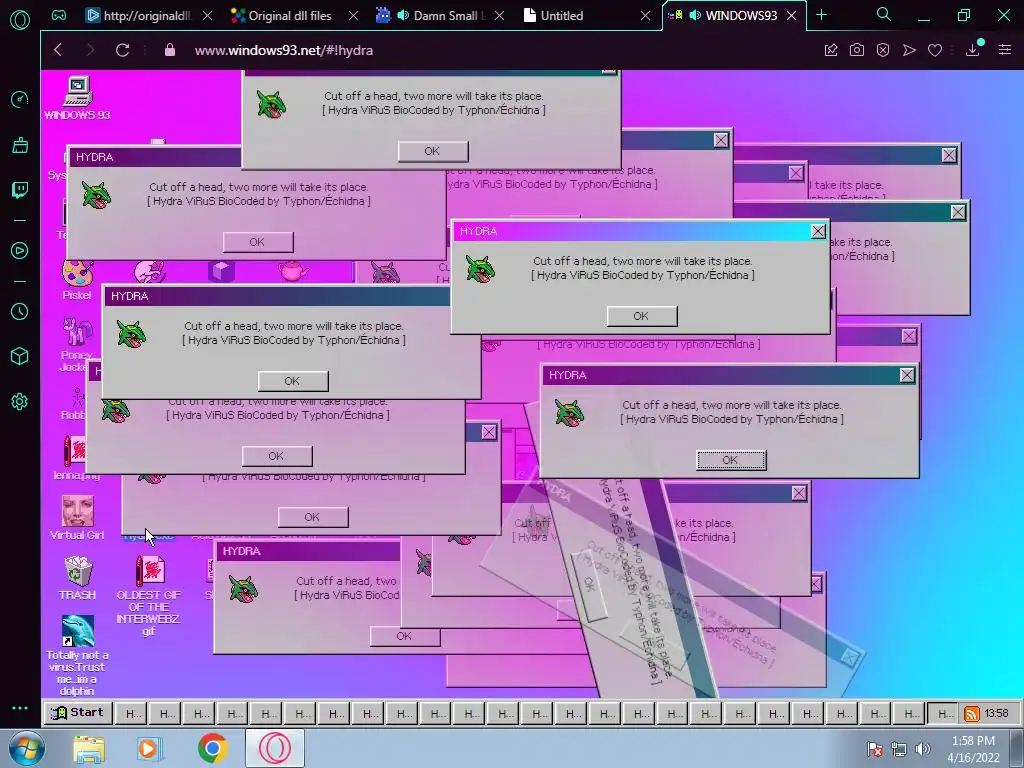The width and height of the screenshot is (1024, 768).
Task: Open the ad blocker shield icon
Action: point(883,50)
